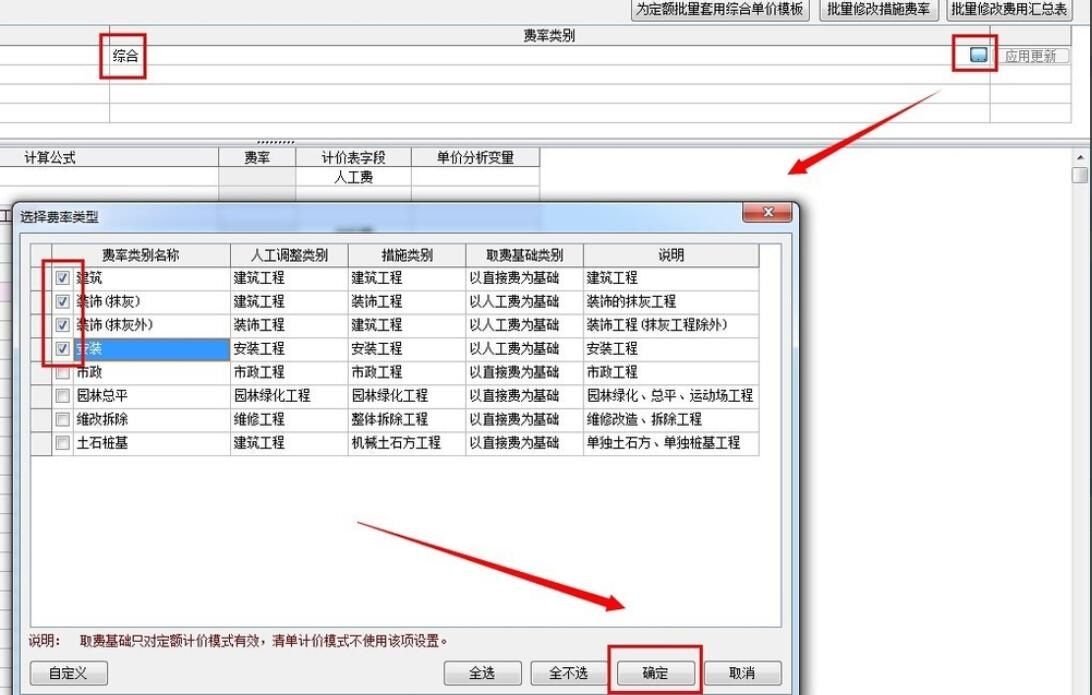
Task: Select the 人工费 cell
Action: coord(353,177)
